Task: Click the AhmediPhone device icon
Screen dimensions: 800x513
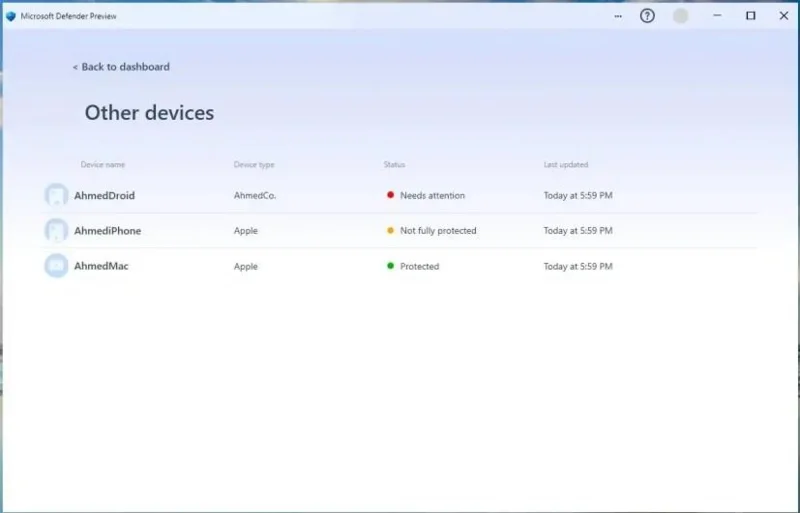Action: [x=56, y=230]
